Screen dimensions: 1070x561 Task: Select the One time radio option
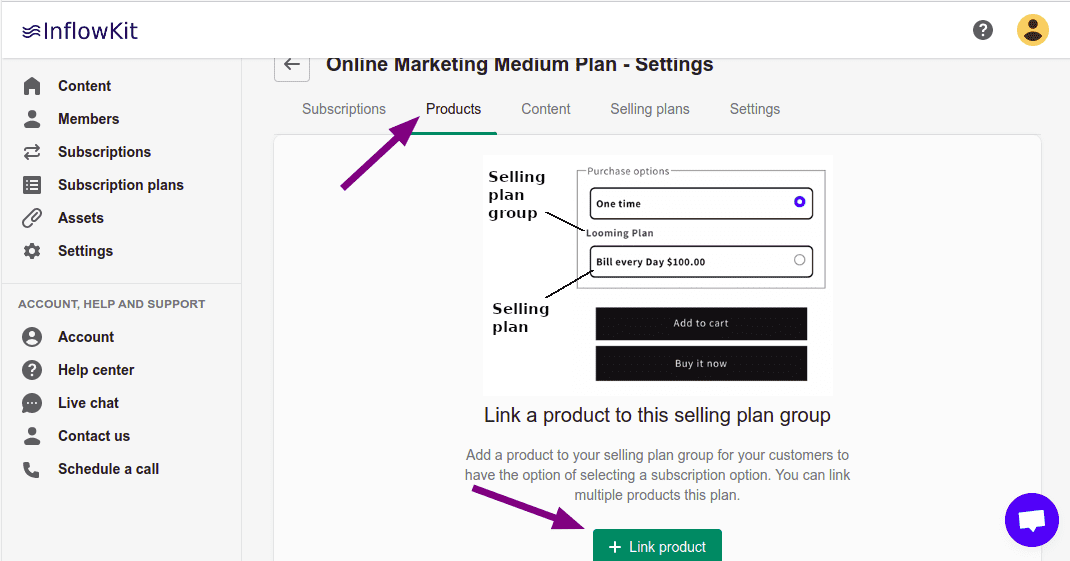coord(799,202)
